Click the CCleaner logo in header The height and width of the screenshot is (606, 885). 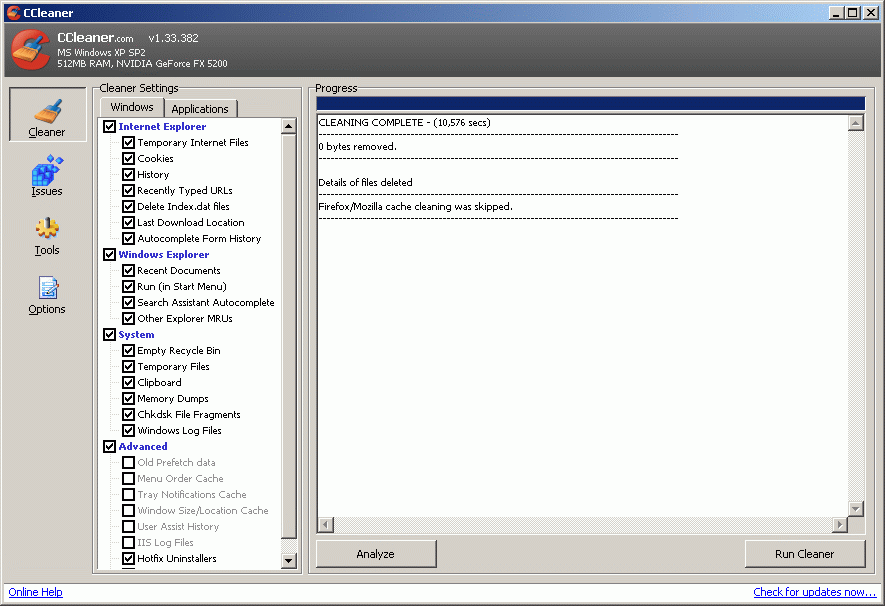(31, 50)
